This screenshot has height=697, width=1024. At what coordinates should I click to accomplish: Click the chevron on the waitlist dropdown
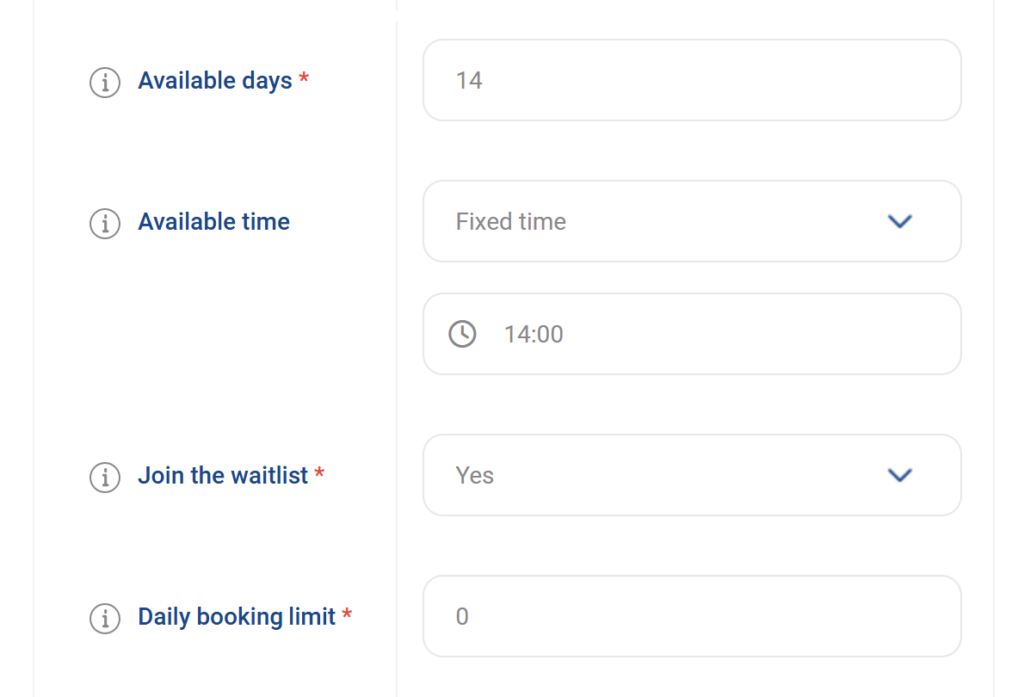[x=899, y=475]
